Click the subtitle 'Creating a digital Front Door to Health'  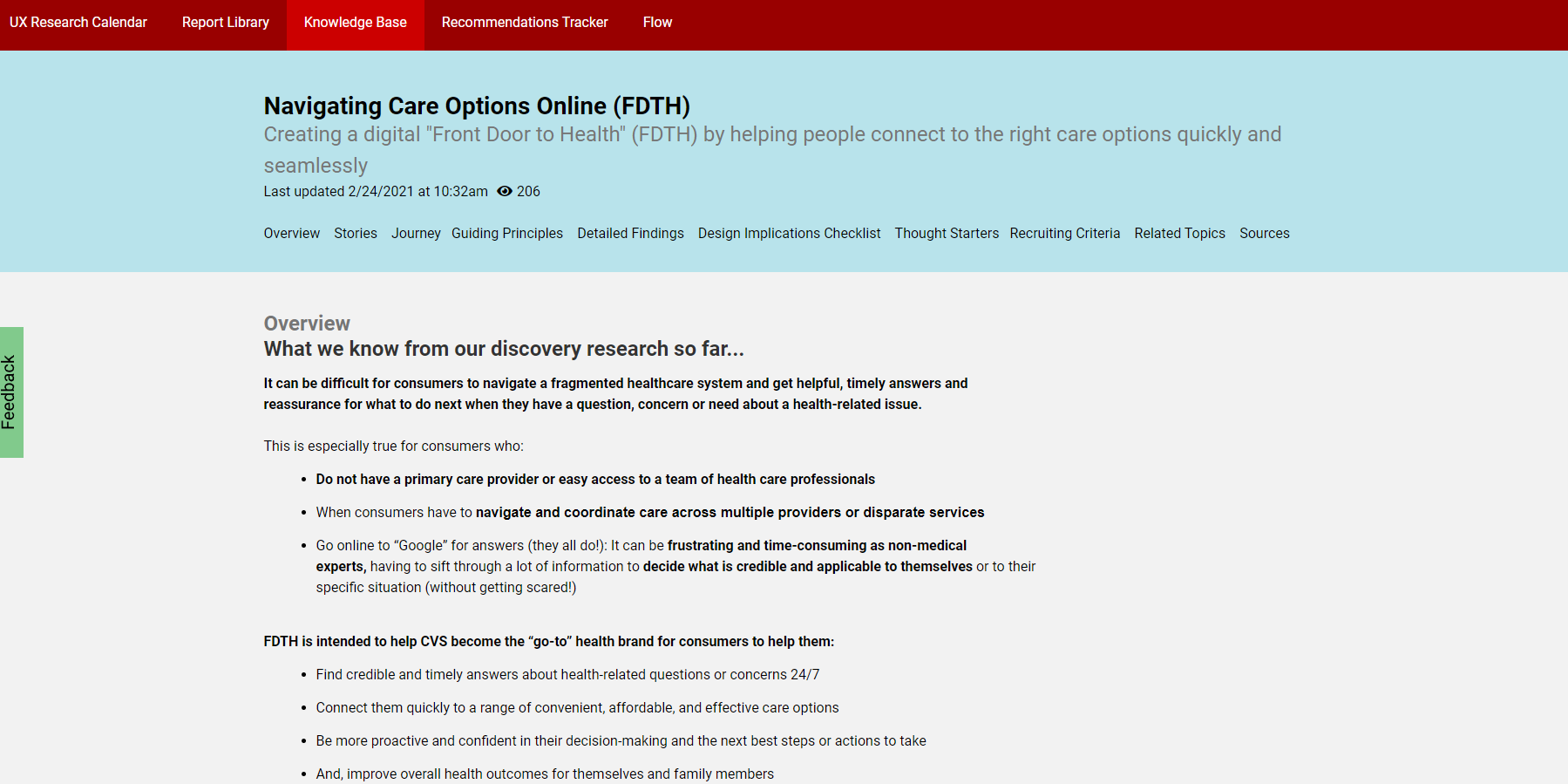[772, 150]
